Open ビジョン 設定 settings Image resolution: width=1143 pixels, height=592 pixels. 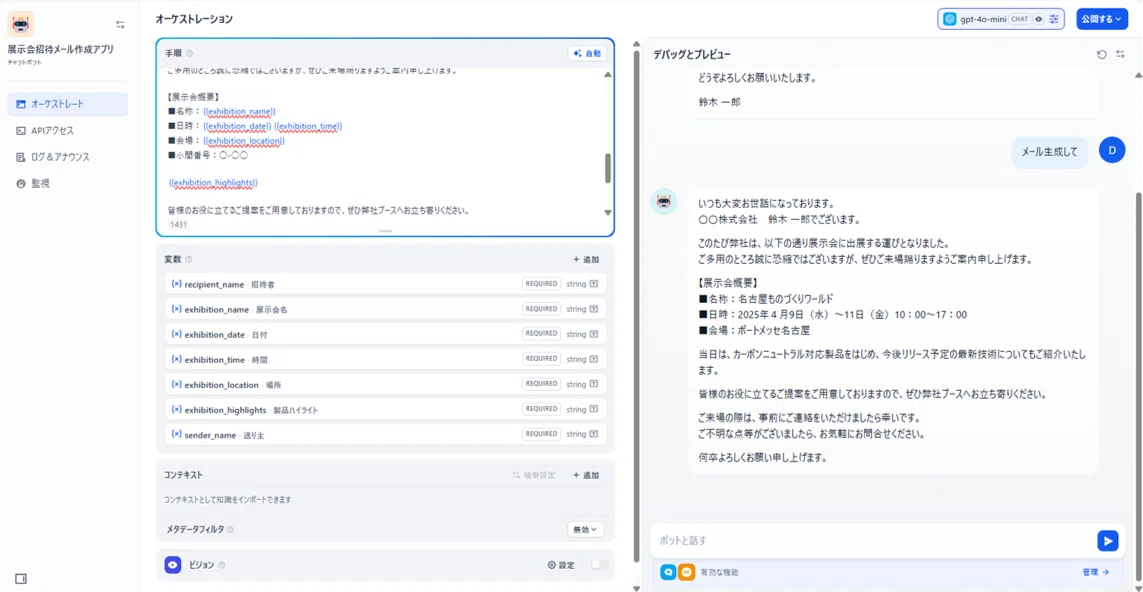coord(561,564)
